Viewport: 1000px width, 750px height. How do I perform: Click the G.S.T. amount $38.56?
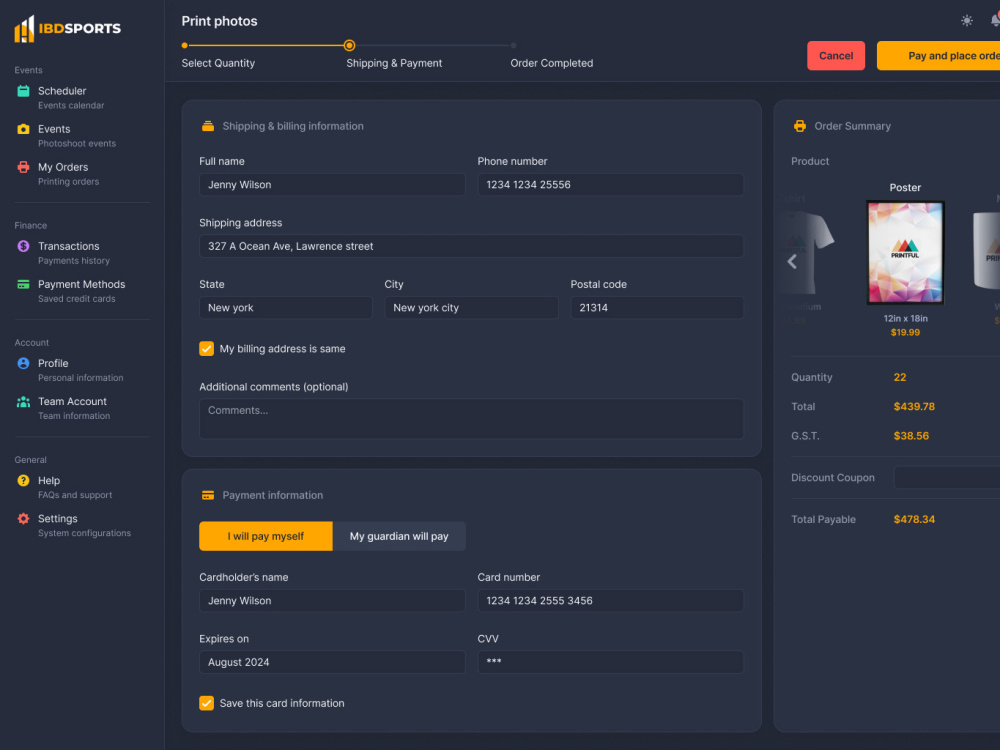point(911,436)
